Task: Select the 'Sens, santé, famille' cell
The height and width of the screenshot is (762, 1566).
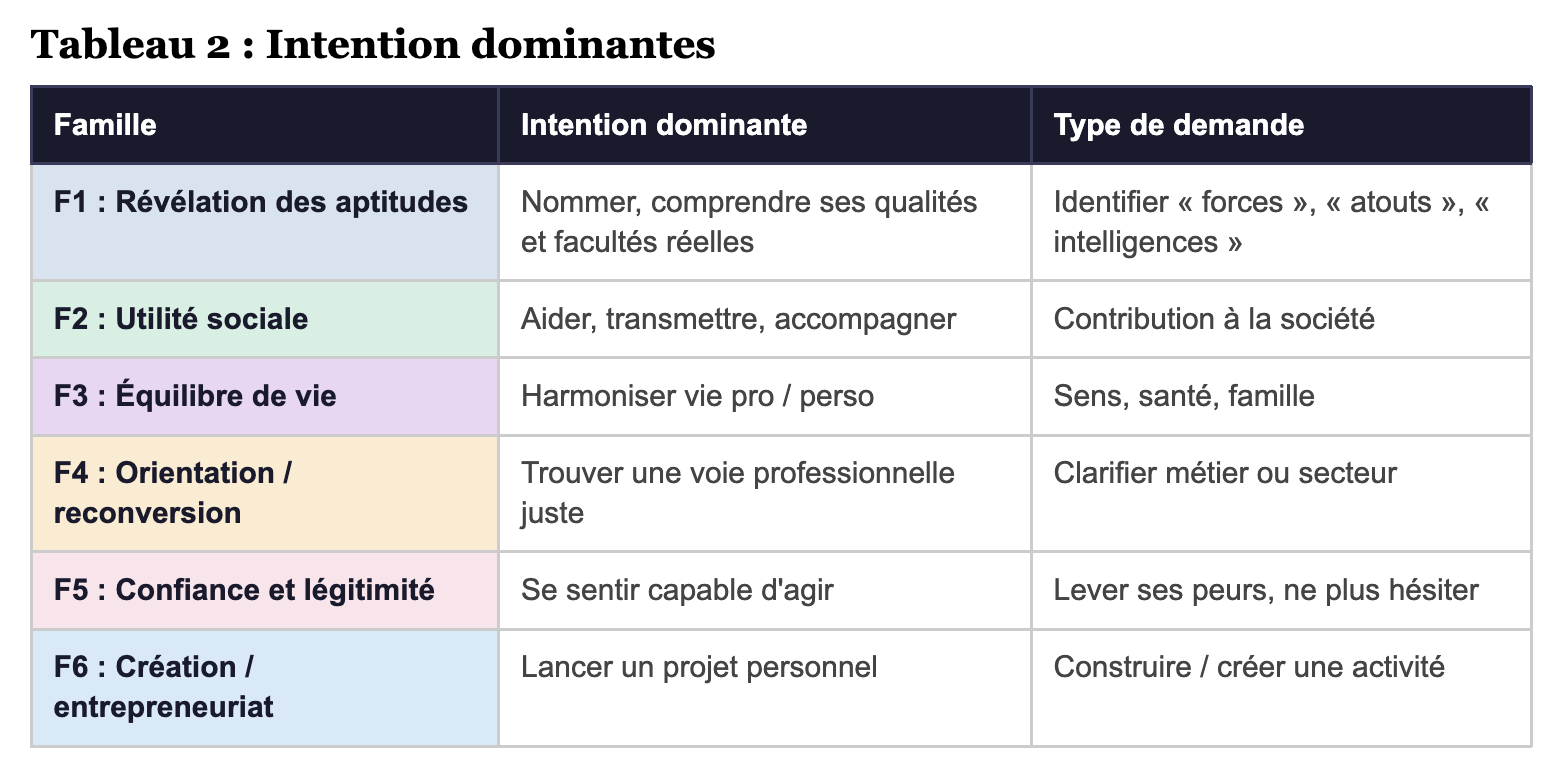Action: pyautogui.click(x=1184, y=397)
